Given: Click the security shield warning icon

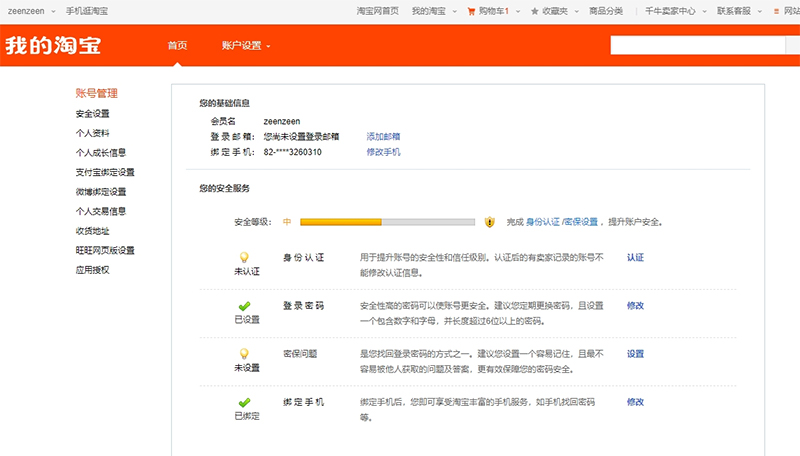Looking at the screenshot, I should point(489,222).
